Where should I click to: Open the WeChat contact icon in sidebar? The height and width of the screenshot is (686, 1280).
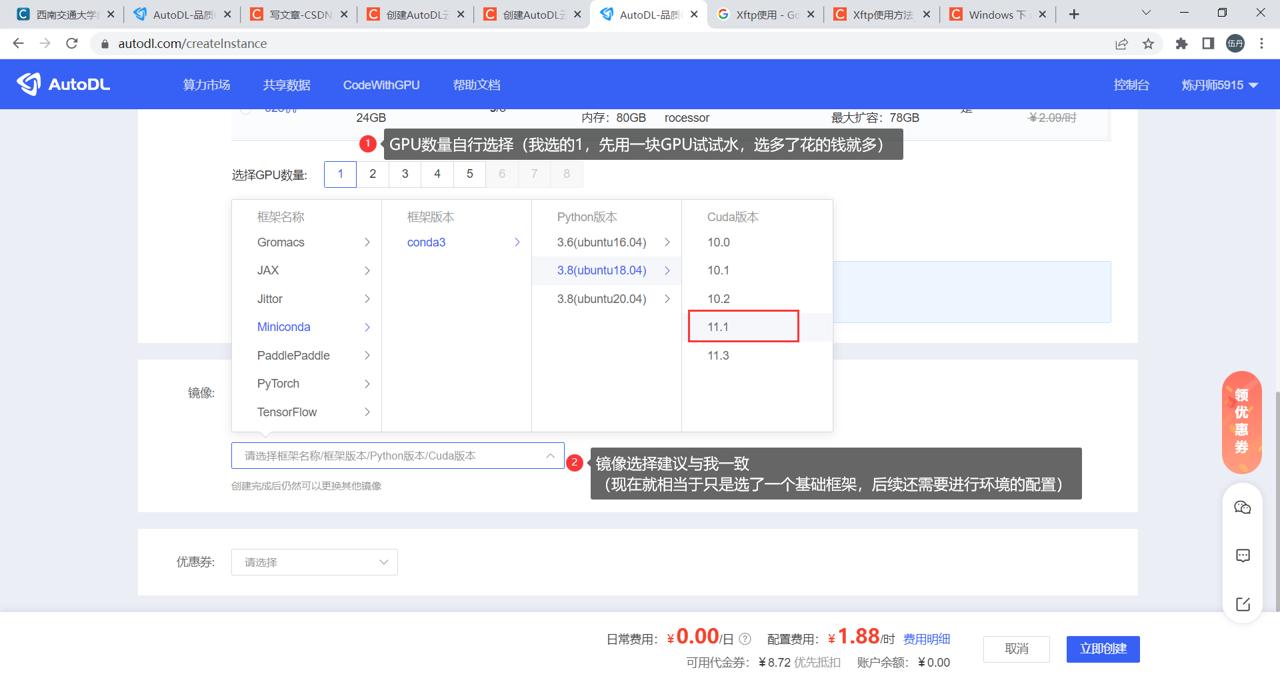click(x=1243, y=508)
